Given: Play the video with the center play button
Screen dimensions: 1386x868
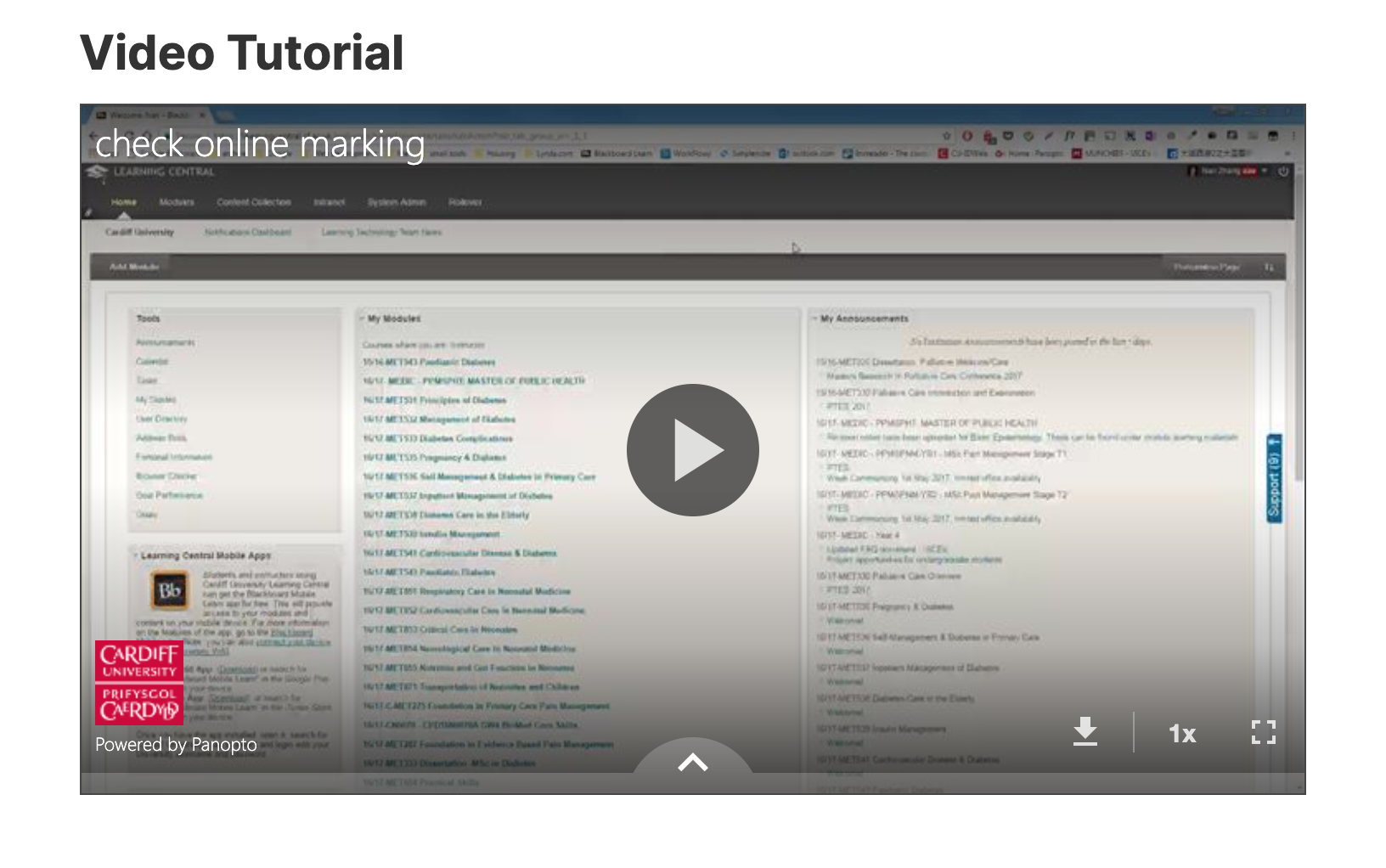Looking at the screenshot, I should point(692,450).
